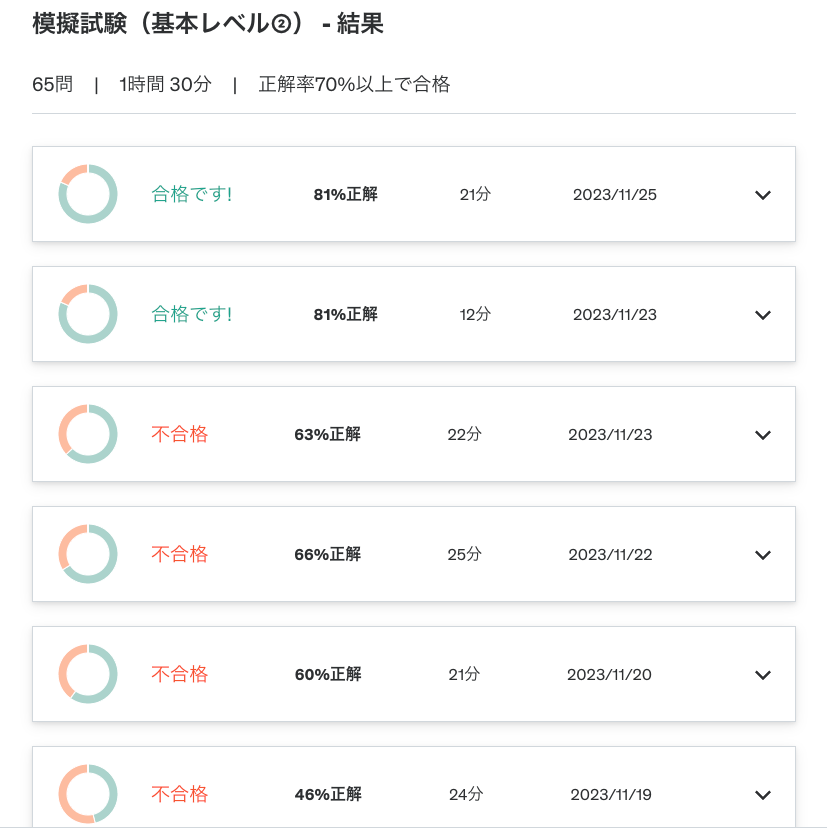The height and width of the screenshot is (832, 827).
Task: Expand the 63% result row chevron
Action: [x=762, y=435]
